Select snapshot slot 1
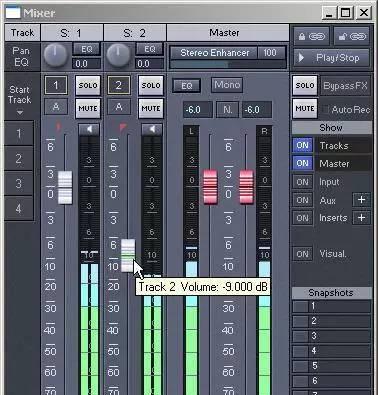The width and height of the screenshot is (378, 395). [332, 306]
